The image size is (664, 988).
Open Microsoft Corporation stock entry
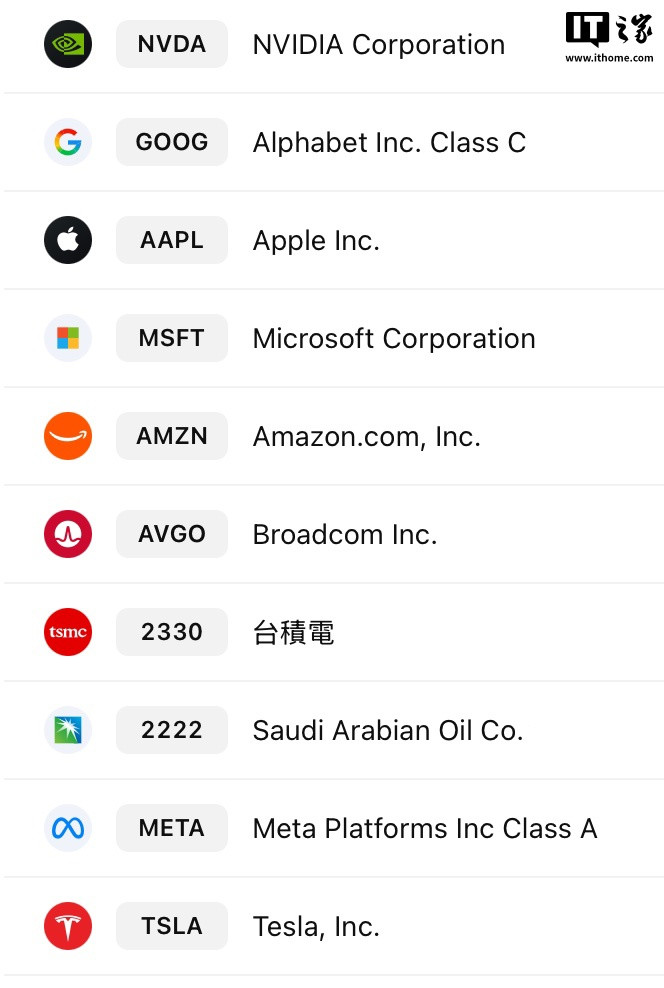point(394,338)
